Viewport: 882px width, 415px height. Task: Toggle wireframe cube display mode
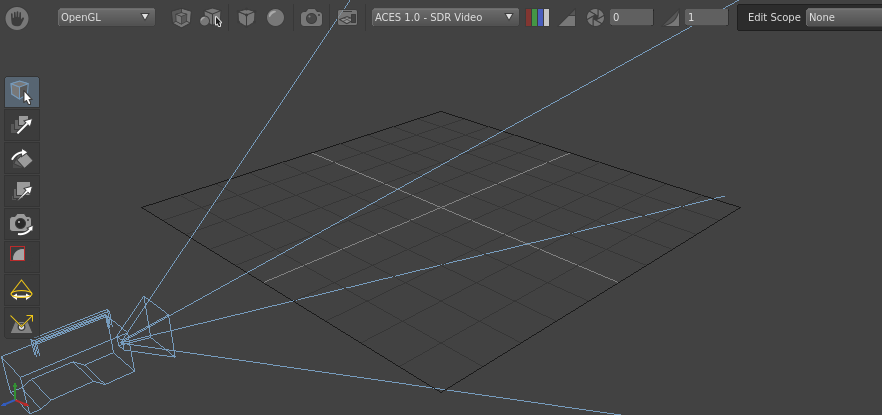pyautogui.click(x=181, y=17)
